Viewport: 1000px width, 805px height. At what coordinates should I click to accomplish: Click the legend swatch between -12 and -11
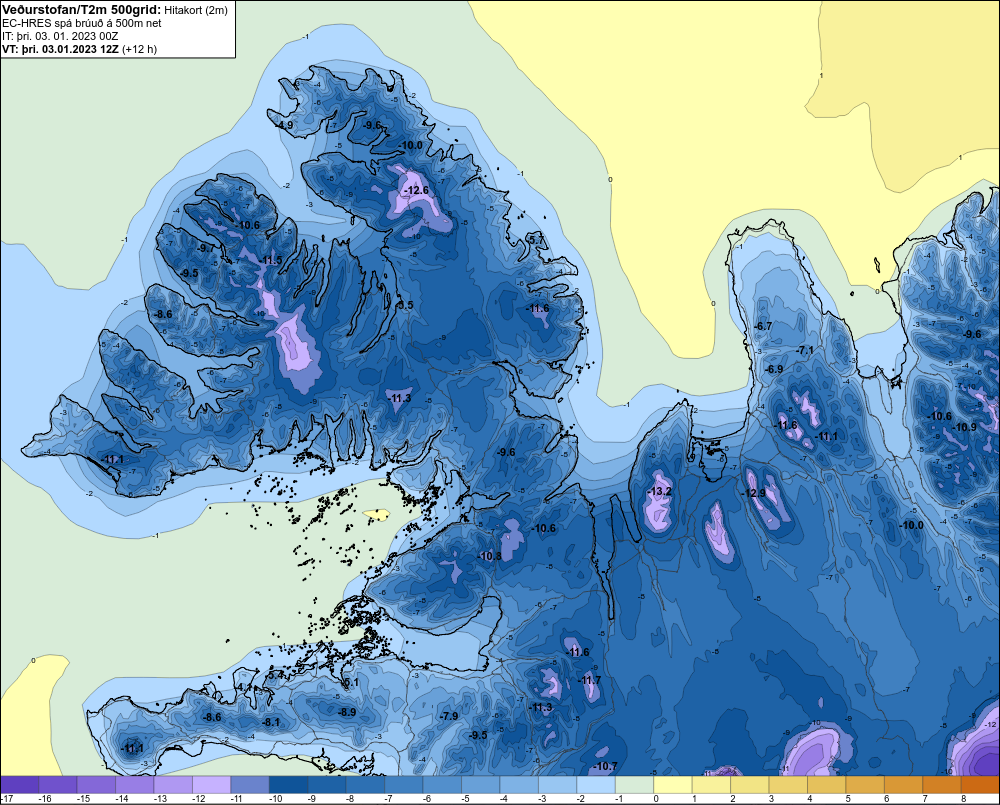pyautogui.click(x=212, y=785)
